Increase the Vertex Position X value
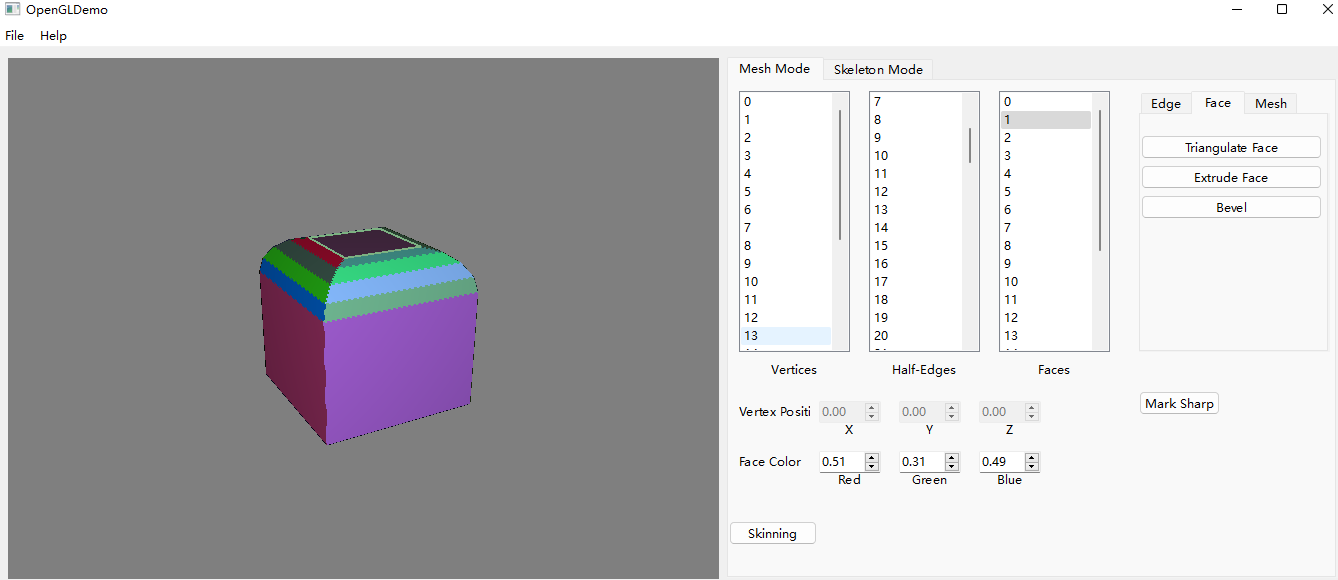Screen dimensions: 1338x580 click(x=870, y=406)
